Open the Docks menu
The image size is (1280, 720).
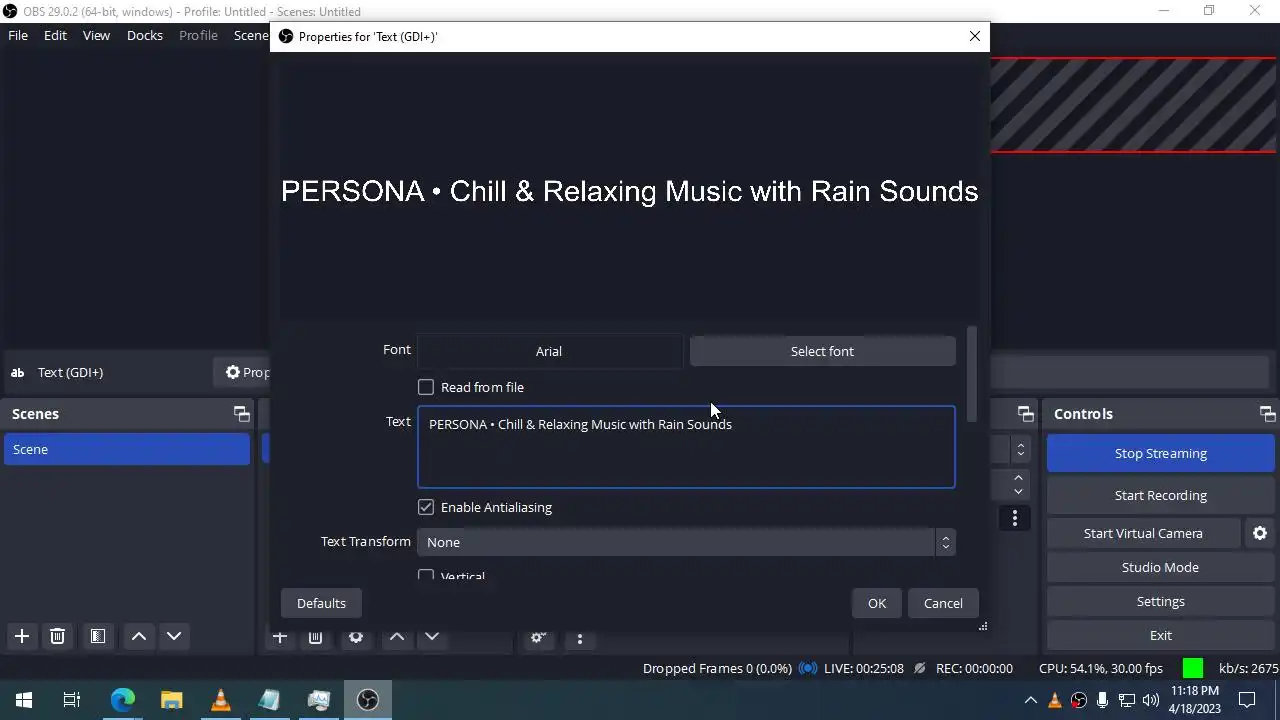144,35
